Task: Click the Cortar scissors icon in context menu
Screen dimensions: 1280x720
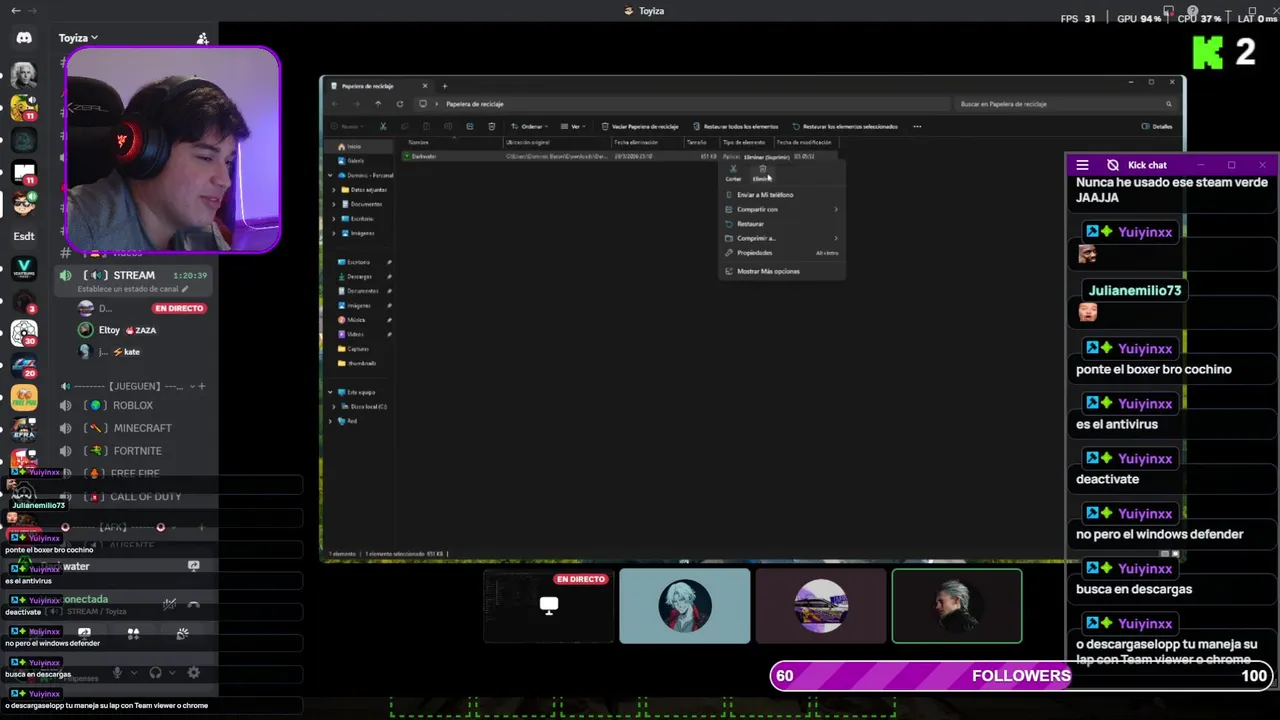Action: click(733, 170)
